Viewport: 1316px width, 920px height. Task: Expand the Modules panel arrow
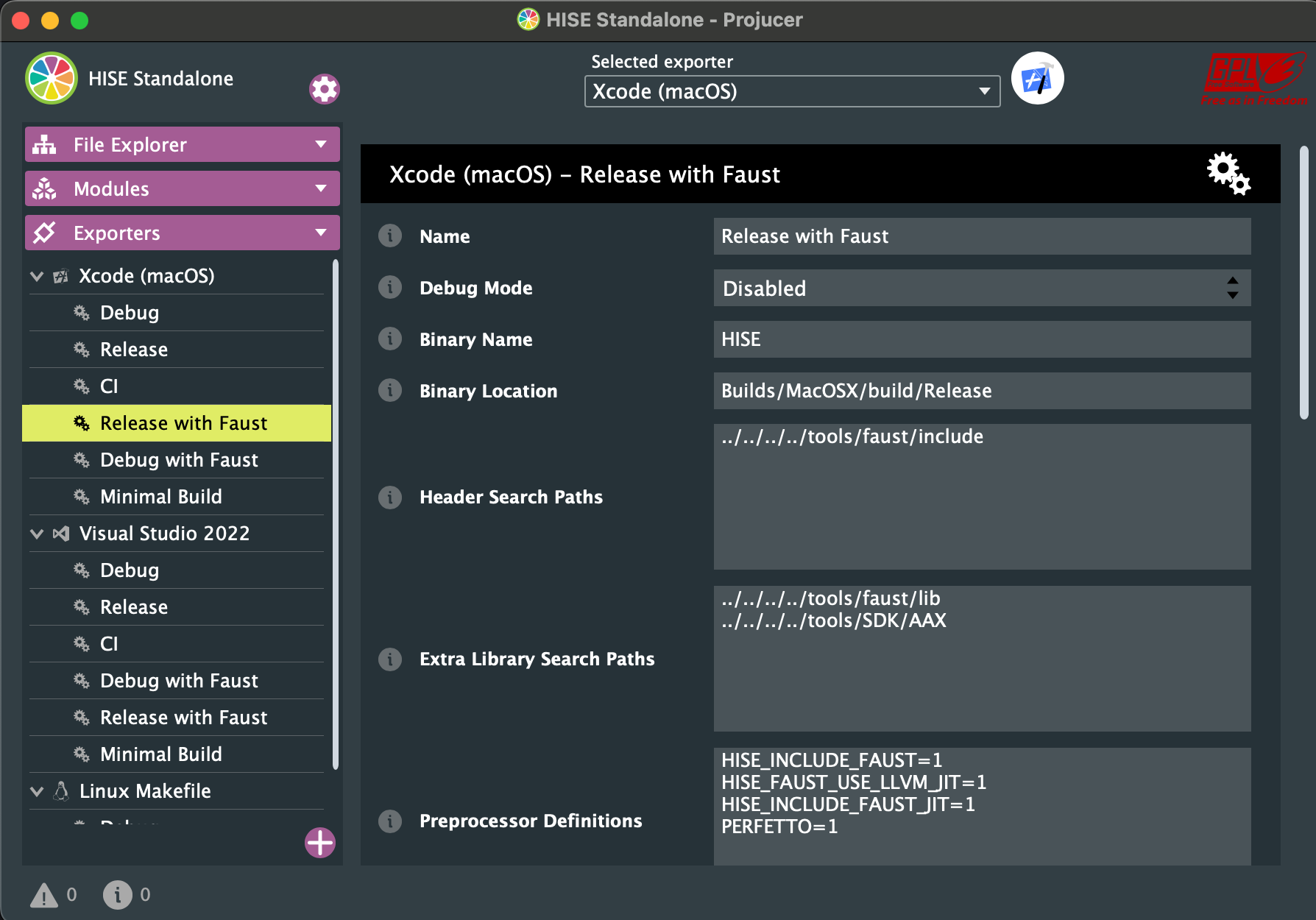tap(321, 188)
